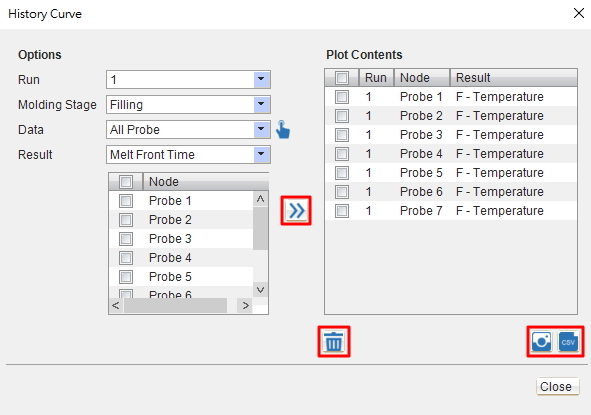
Task: Click the node list scroll down arrow
Action: (x=260, y=290)
